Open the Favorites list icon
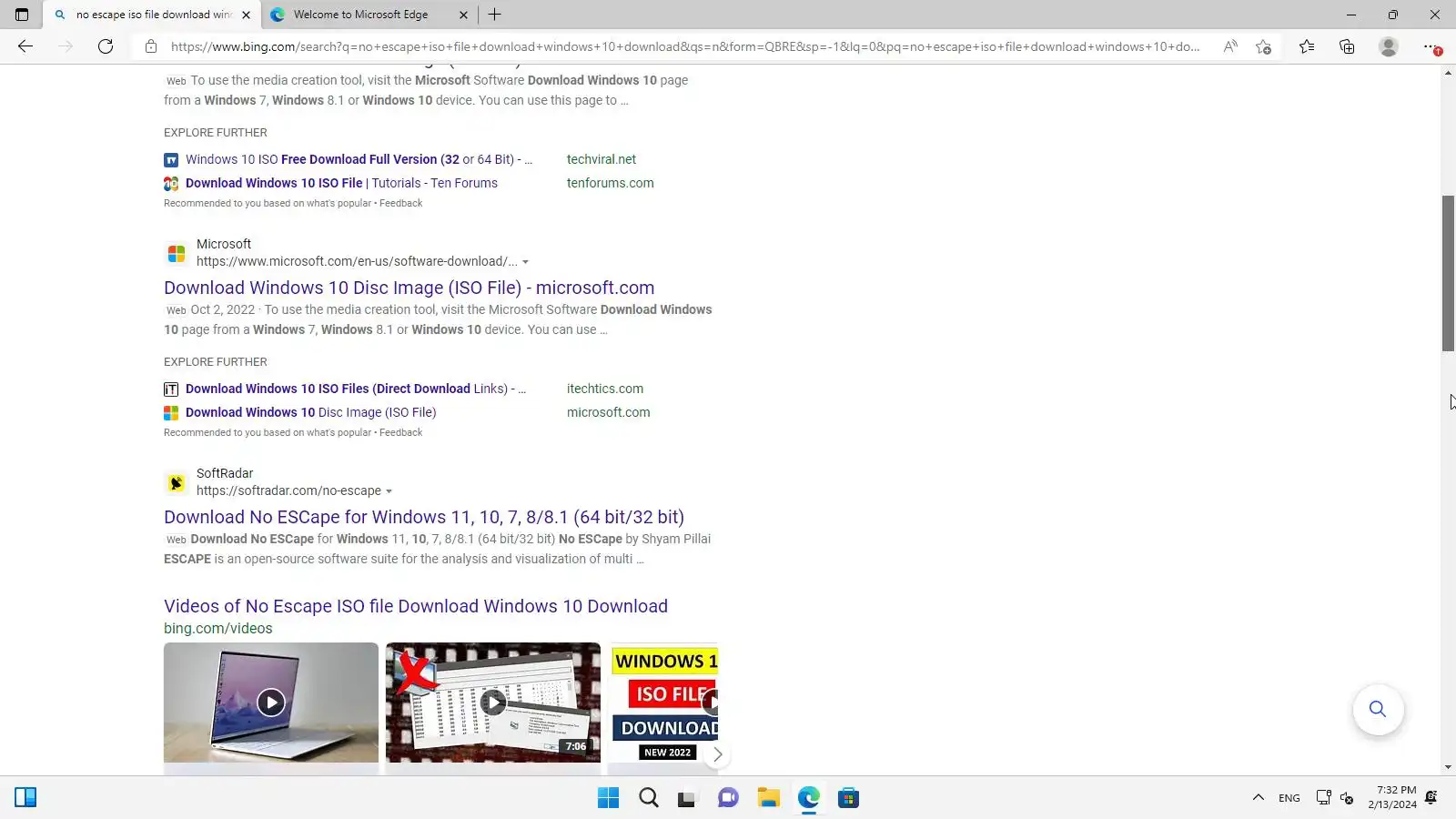Image resolution: width=1456 pixels, height=819 pixels. coord(1307,46)
